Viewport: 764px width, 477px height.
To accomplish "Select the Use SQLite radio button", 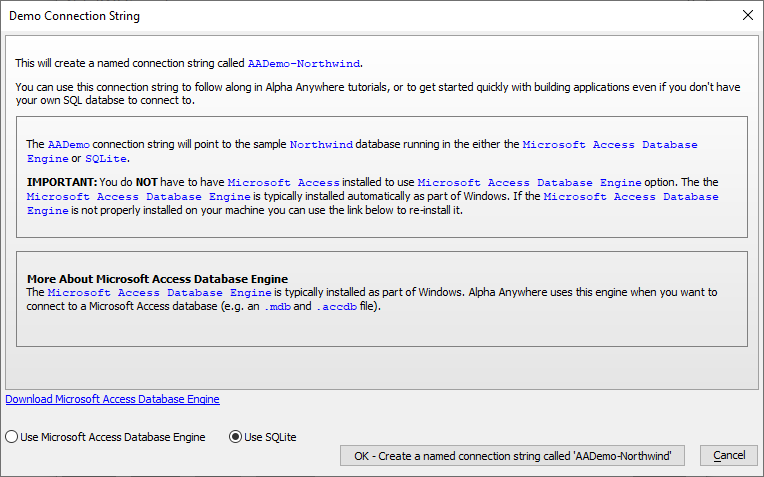I will (263, 437).
